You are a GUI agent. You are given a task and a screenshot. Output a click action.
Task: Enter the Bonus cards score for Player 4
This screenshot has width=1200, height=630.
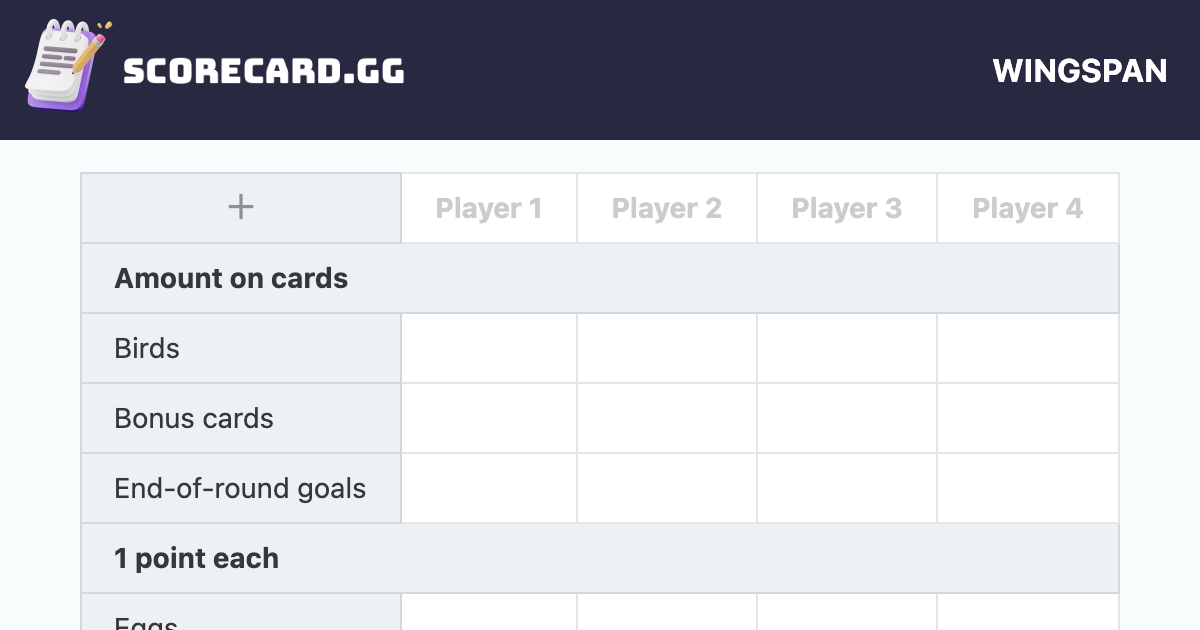(1027, 418)
